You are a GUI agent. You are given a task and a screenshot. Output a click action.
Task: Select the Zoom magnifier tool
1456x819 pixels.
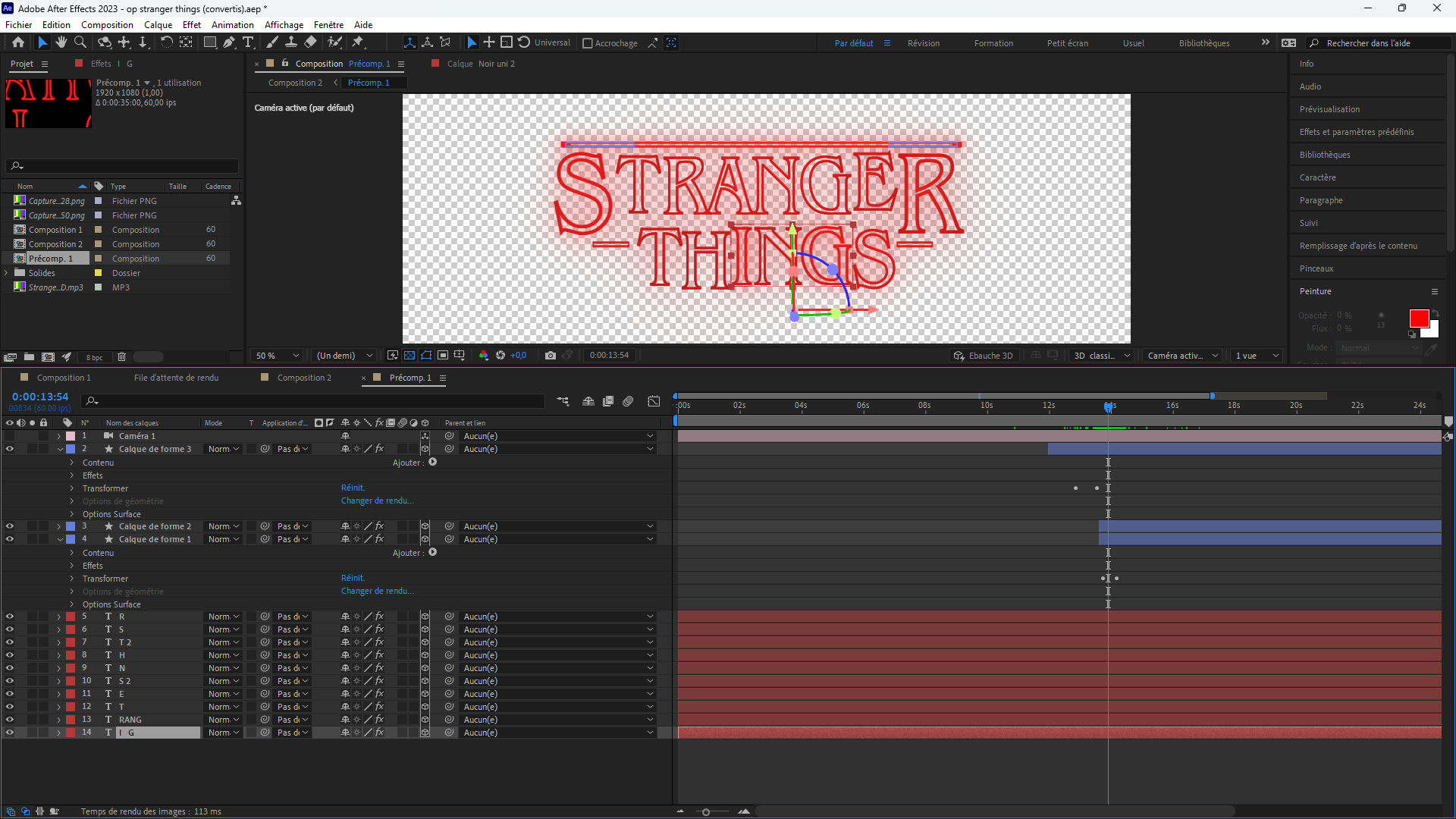pos(80,42)
